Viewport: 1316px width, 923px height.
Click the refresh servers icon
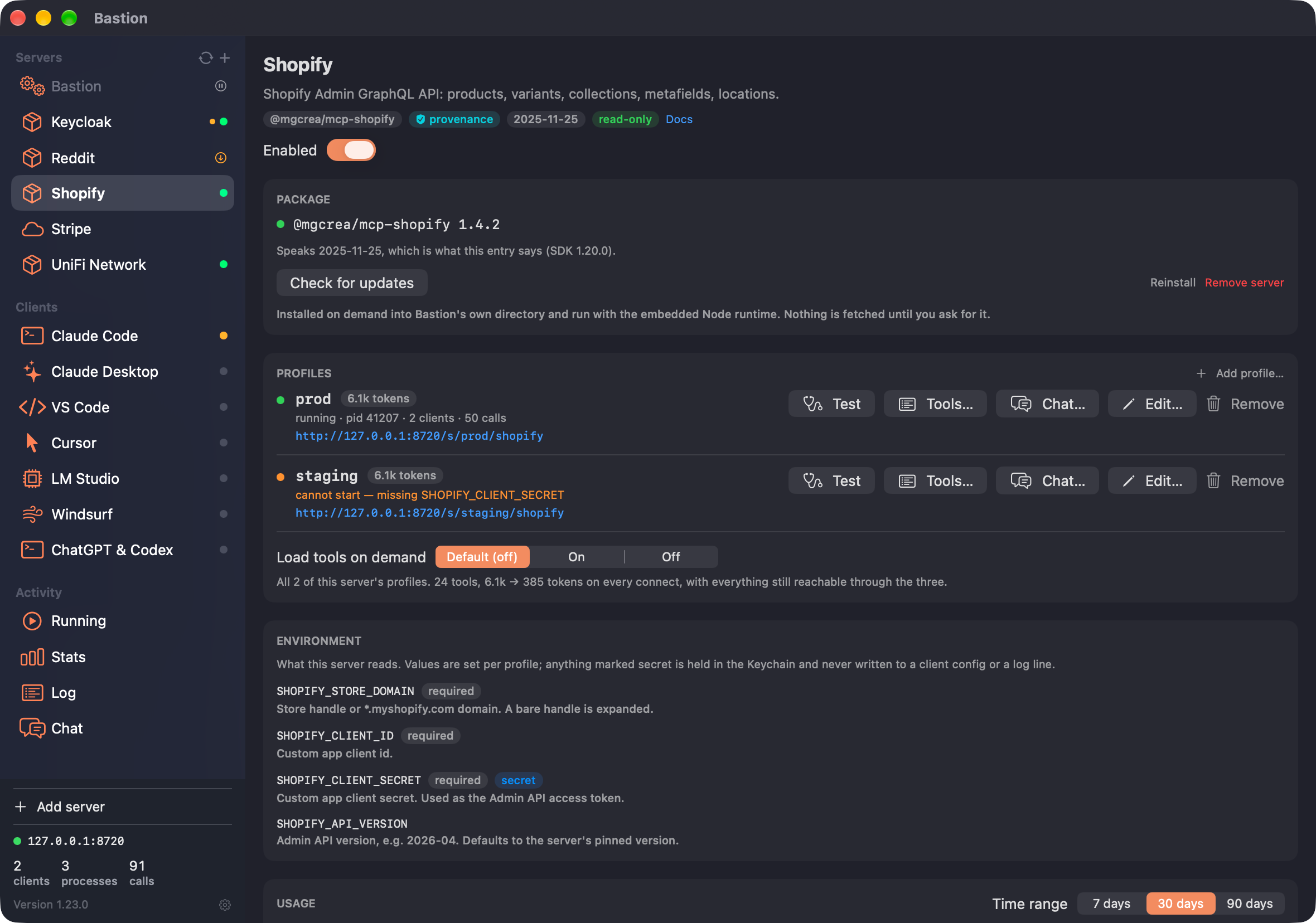point(205,58)
